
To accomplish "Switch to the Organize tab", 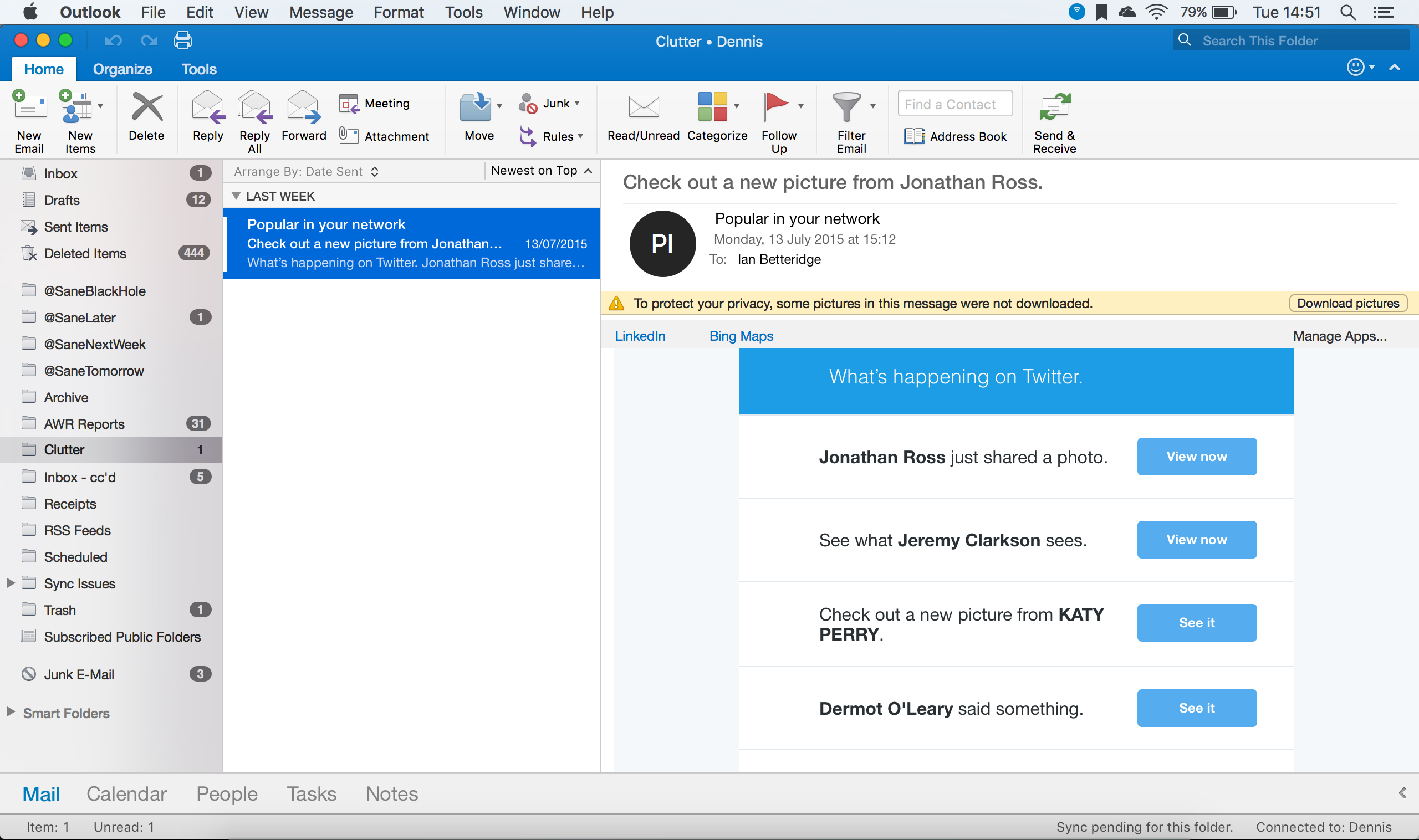I will 122,69.
